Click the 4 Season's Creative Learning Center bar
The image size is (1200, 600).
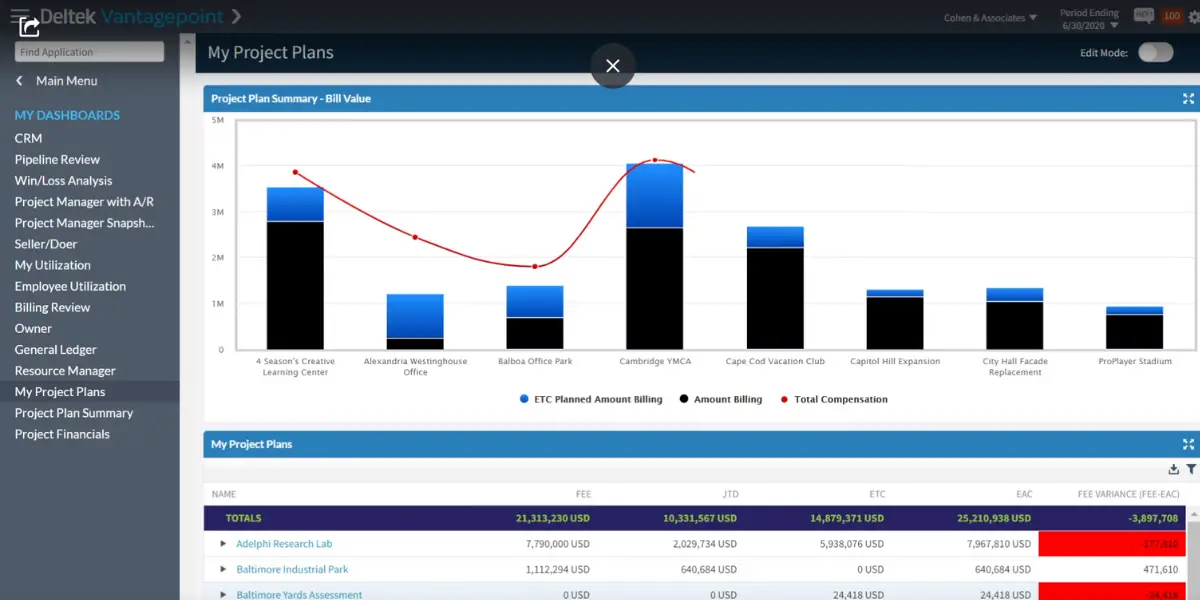[295, 268]
